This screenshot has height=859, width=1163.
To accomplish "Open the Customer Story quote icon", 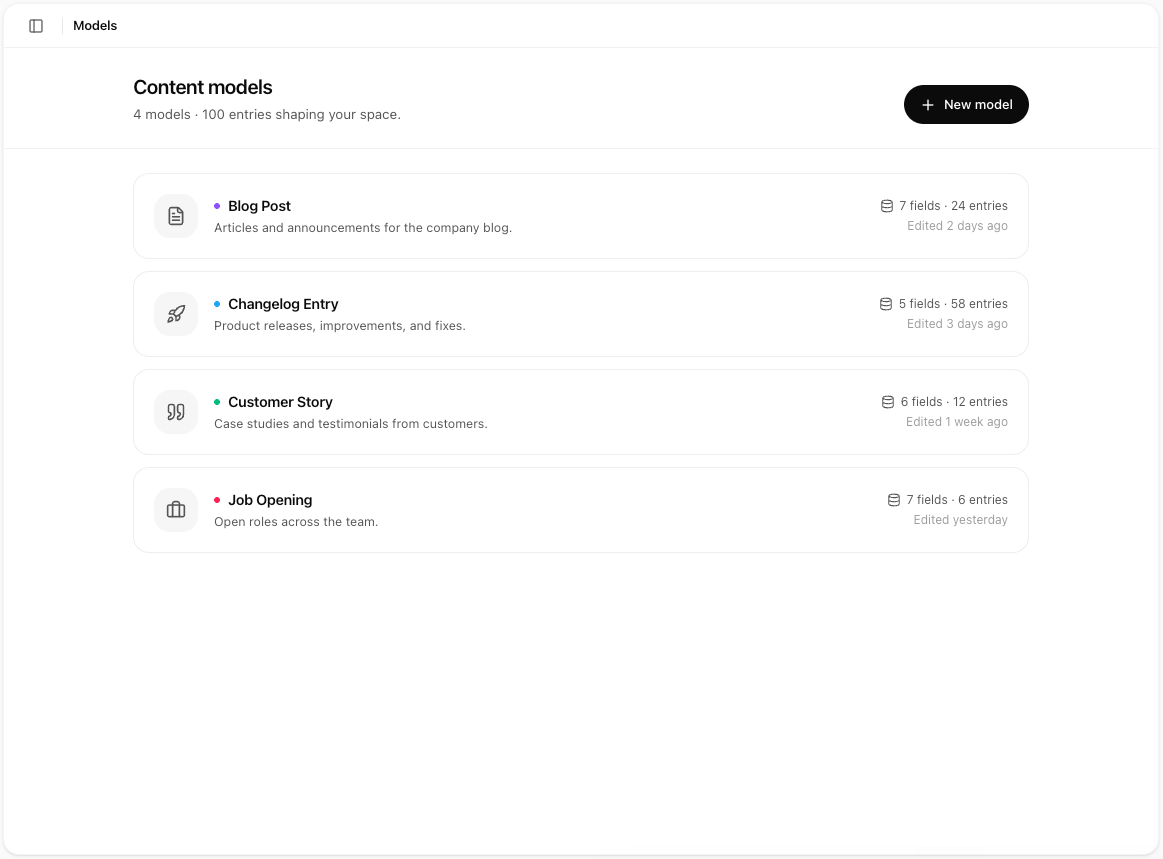I will tap(176, 412).
